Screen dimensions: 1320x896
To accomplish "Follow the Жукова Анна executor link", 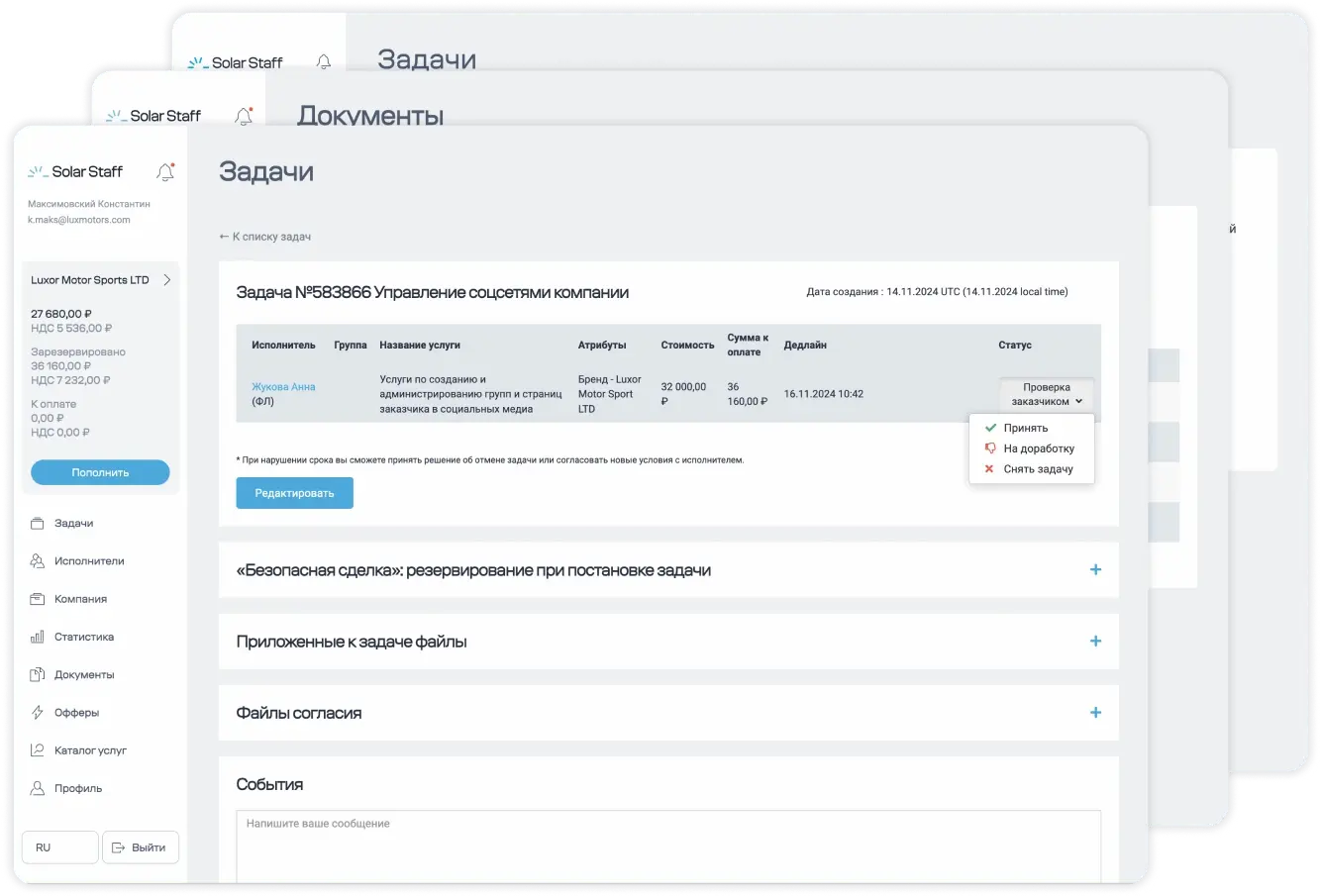I will point(283,387).
